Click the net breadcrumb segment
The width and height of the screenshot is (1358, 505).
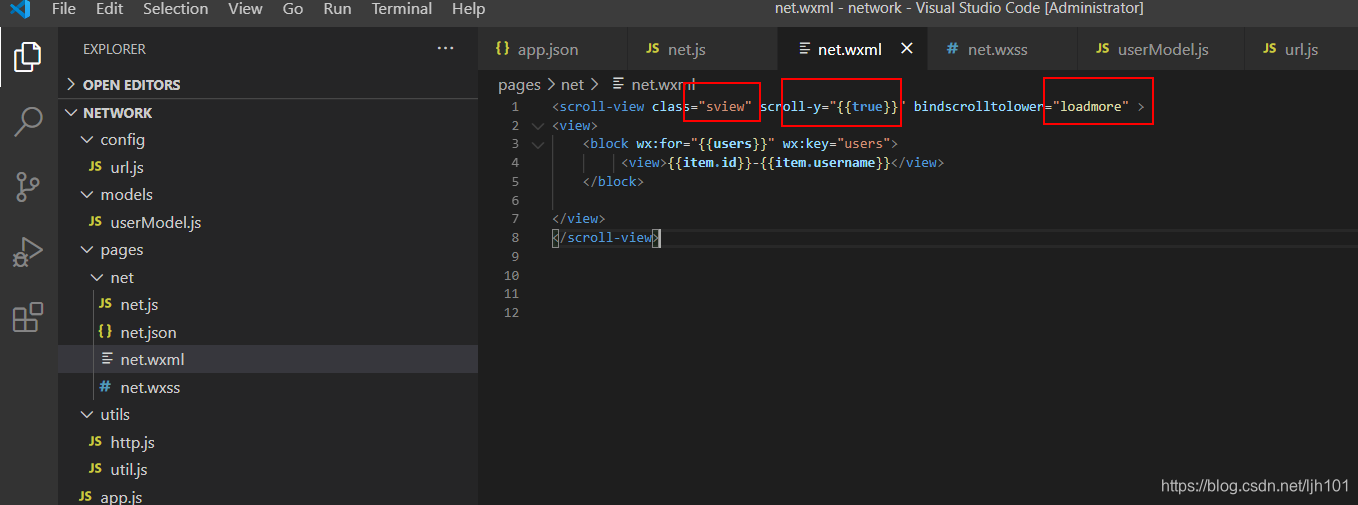pos(572,85)
